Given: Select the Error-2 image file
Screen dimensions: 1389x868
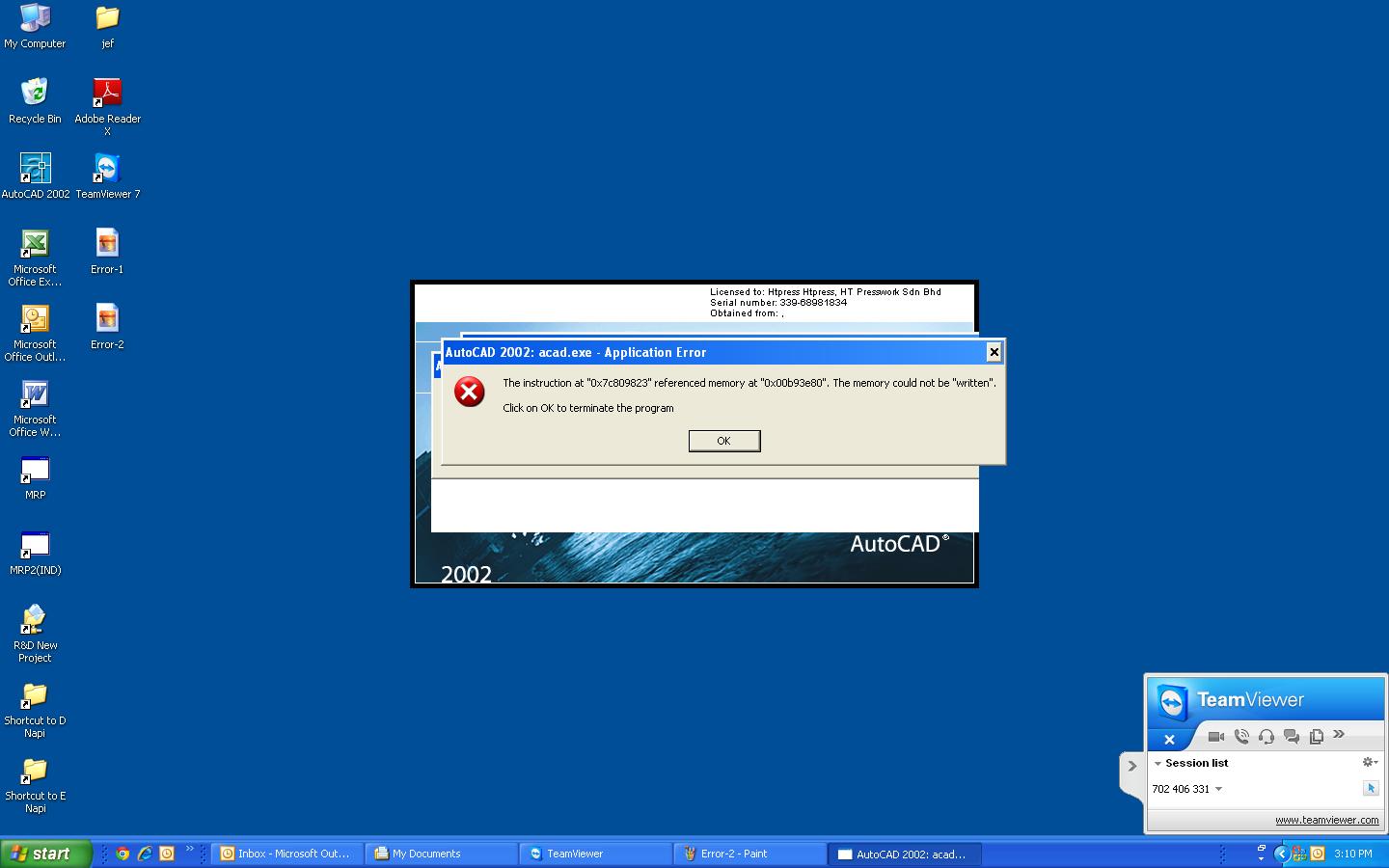Looking at the screenshot, I should [x=107, y=326].
